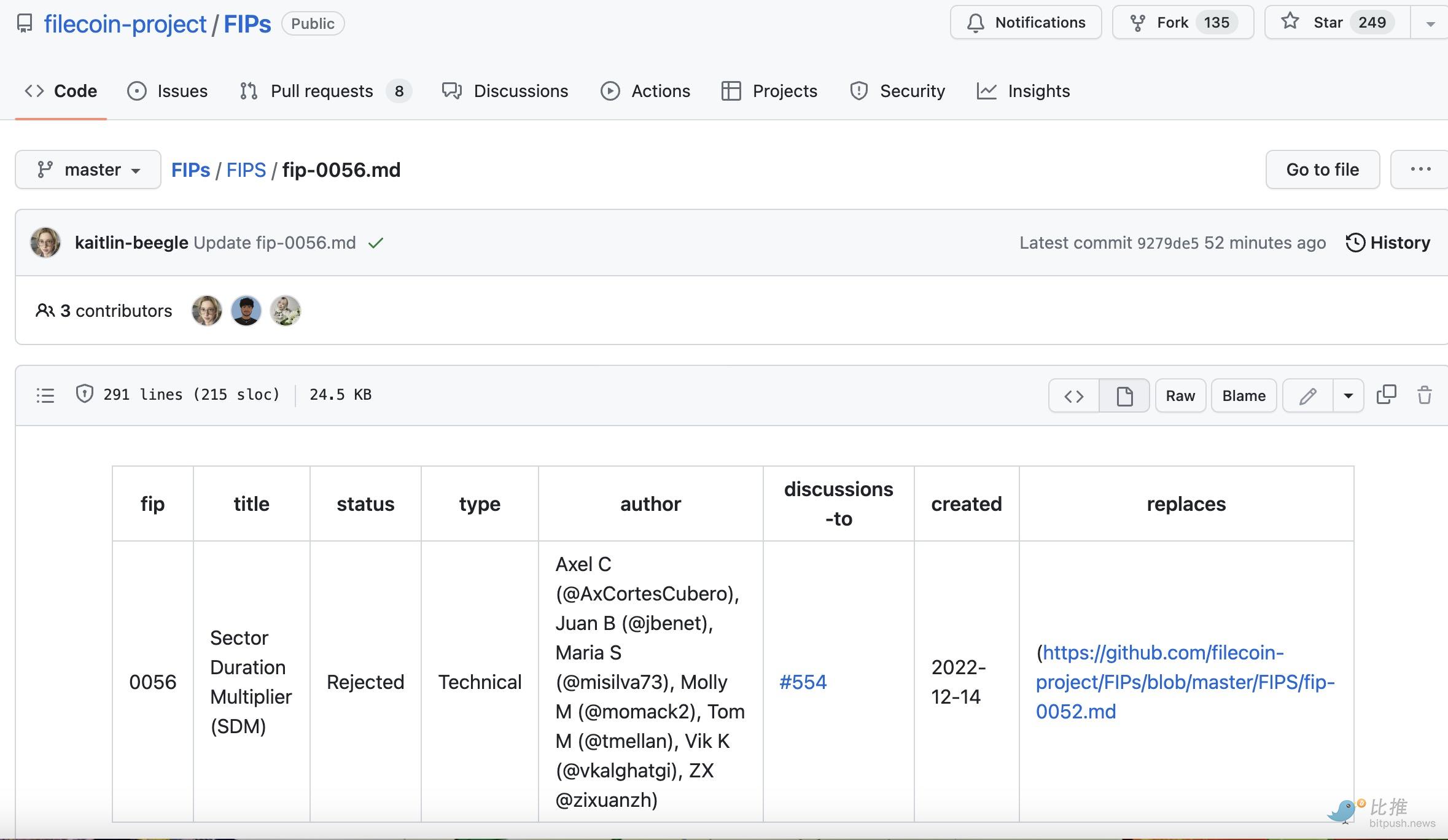Open the filecoin-project owner link
This screenshot has width=1448, height=840.
click(125, 24)
